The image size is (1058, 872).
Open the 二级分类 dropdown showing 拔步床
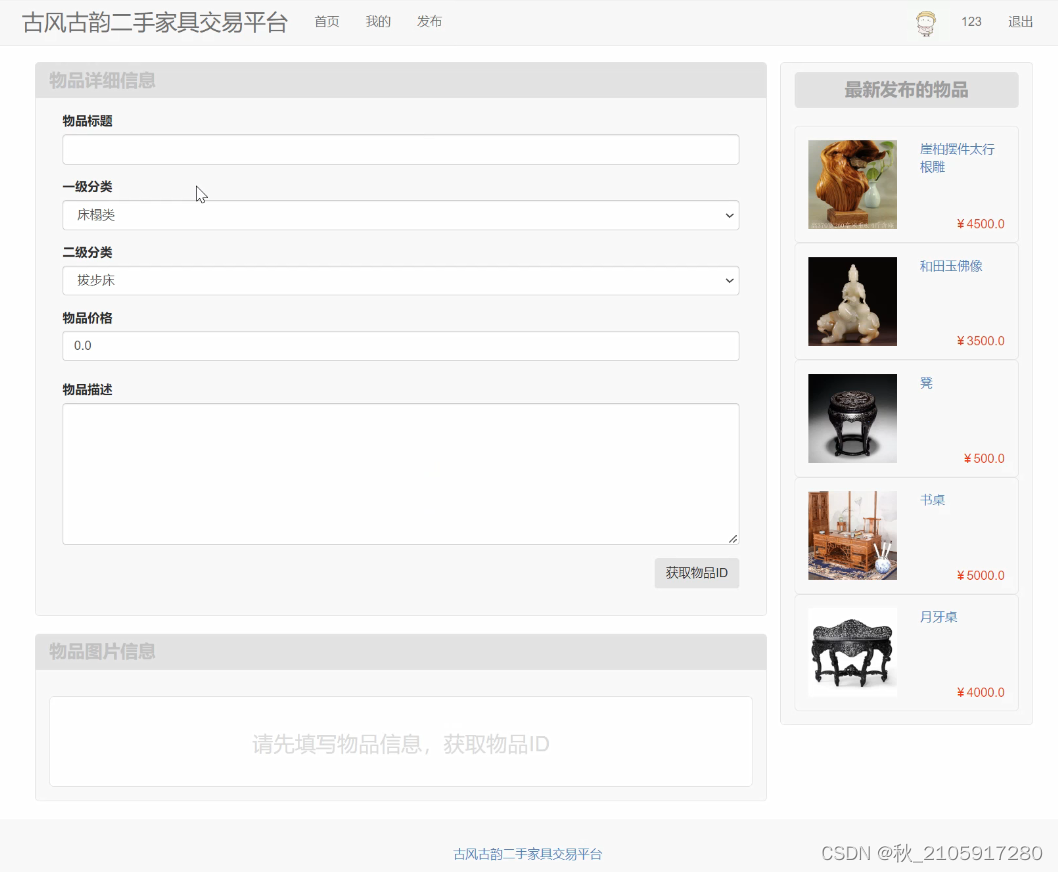(x=401, y=281)
